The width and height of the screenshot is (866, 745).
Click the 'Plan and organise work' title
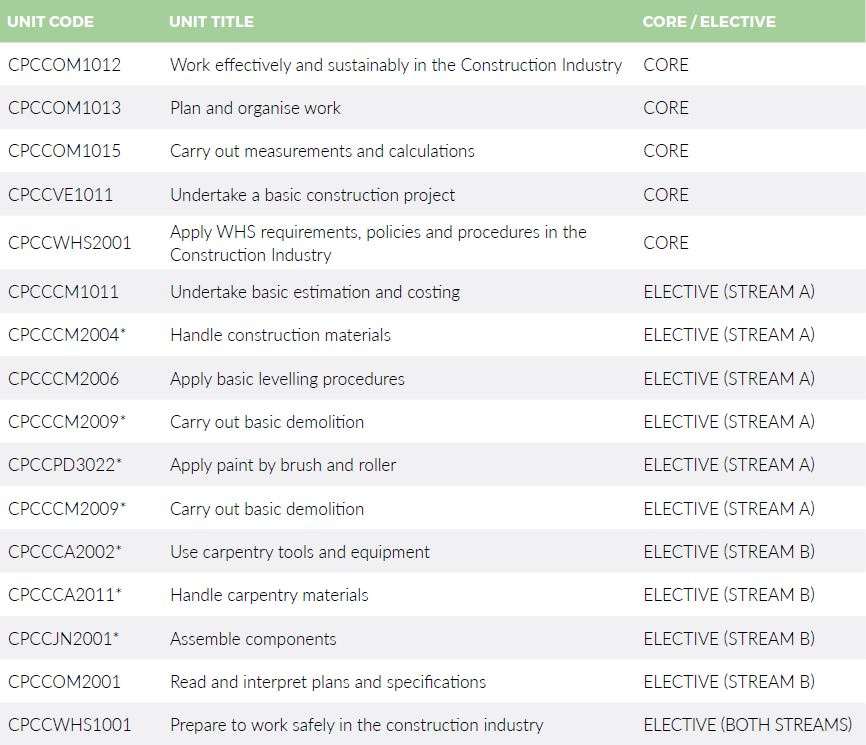[255, 108]
